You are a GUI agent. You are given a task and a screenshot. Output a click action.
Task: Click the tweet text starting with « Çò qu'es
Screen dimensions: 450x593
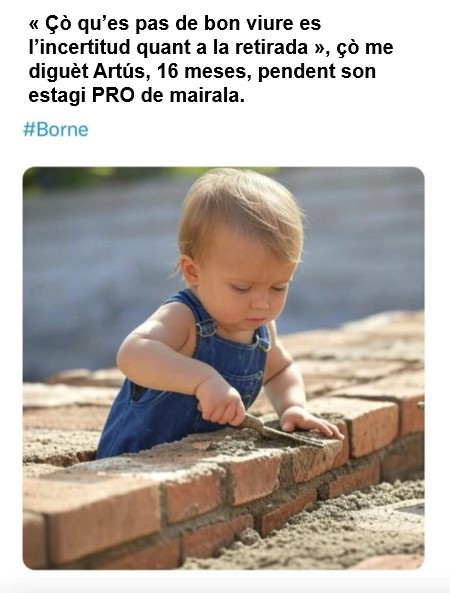[x=211, y=59]
